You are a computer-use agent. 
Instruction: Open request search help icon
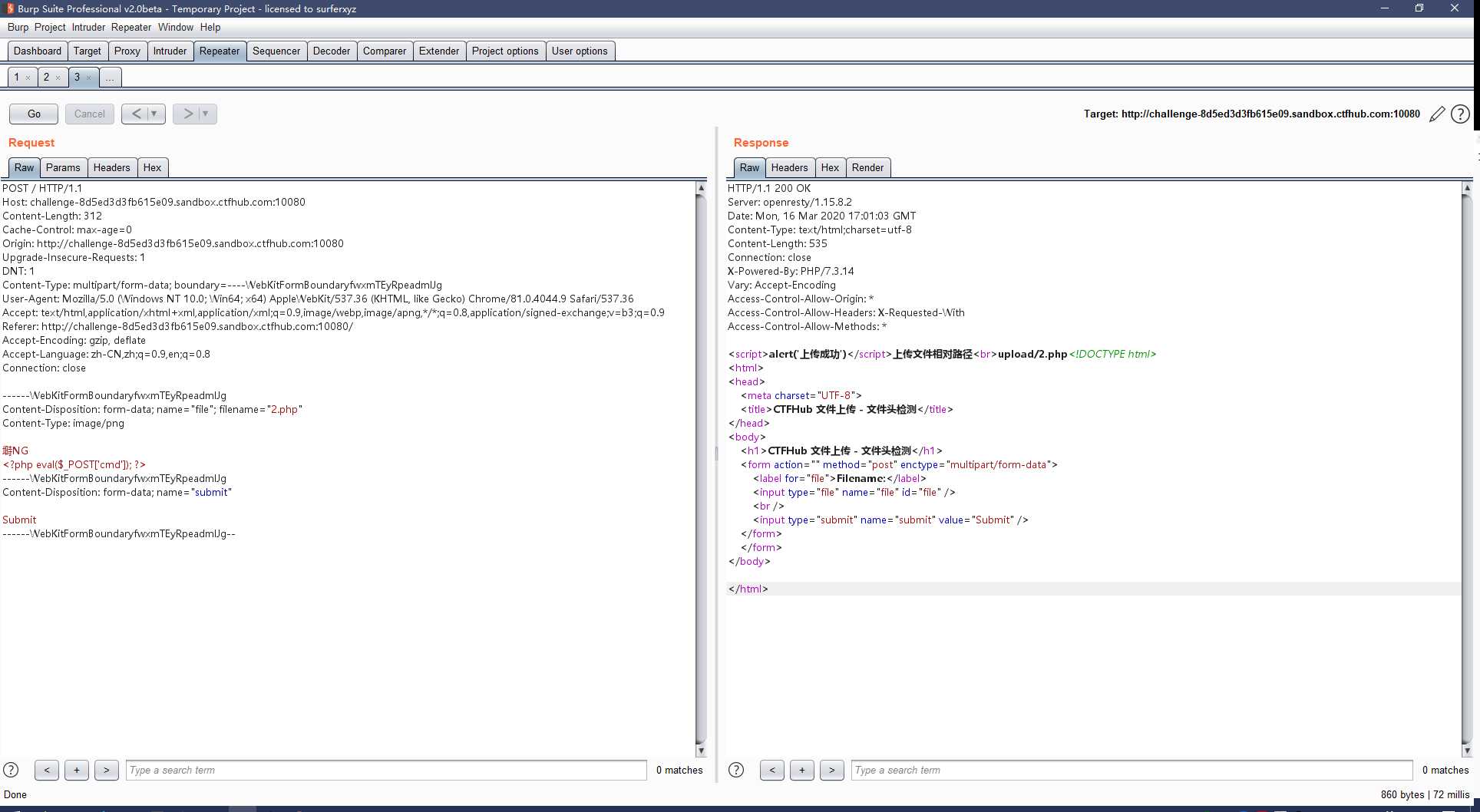11,770
